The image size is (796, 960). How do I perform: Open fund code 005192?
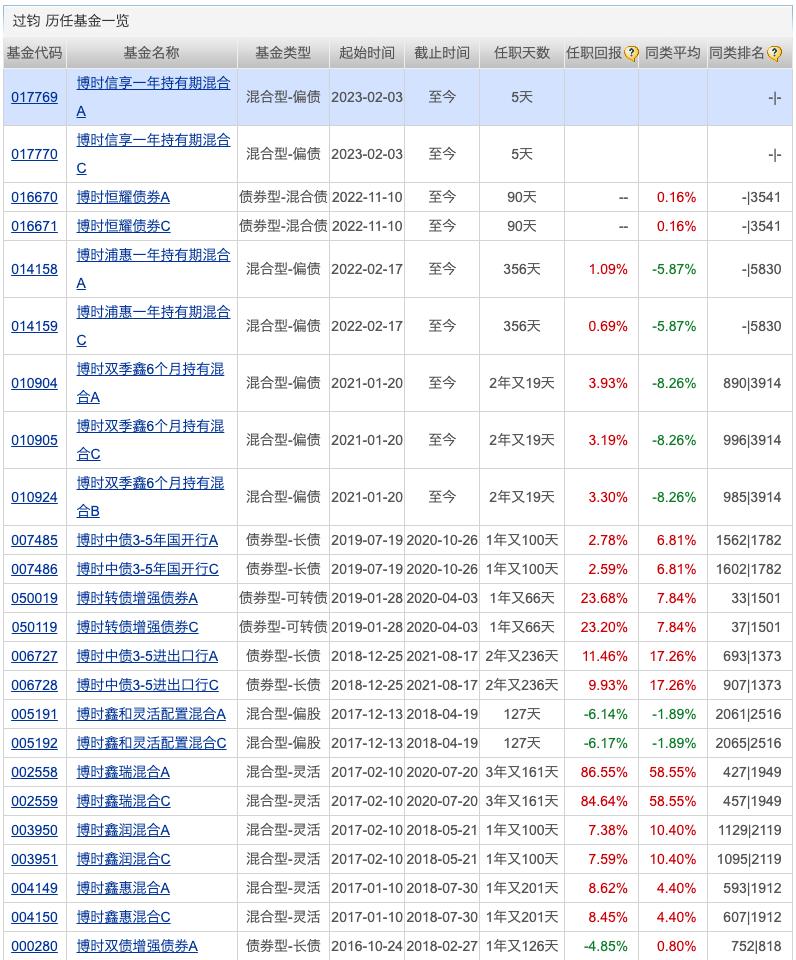coord(34,743)
